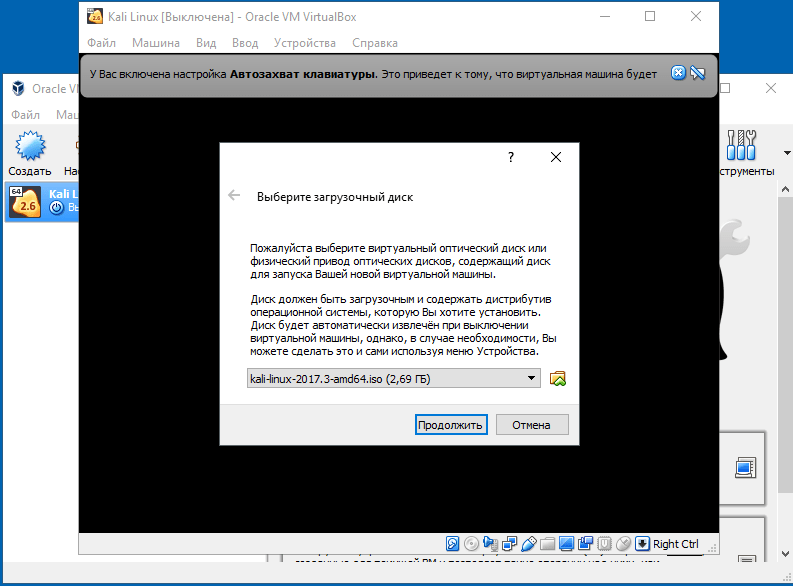Click the VirtualBox cube icon in Manager title bar

[x=18, y=88]
